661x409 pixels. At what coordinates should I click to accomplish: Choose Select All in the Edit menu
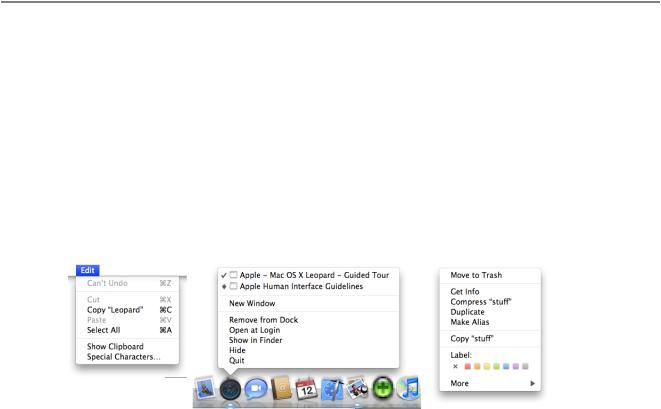tap(127, 330)
